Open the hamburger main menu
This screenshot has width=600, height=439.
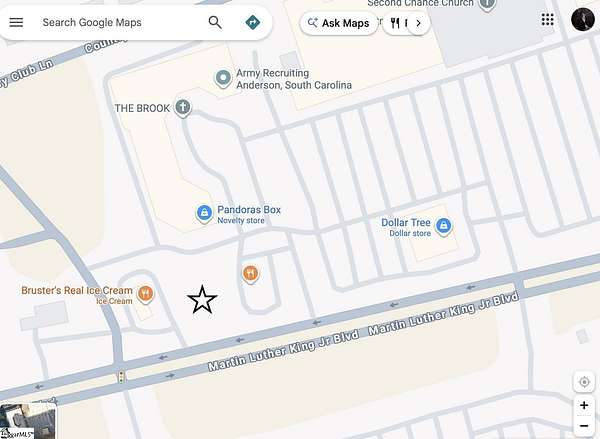pos(16,22)
